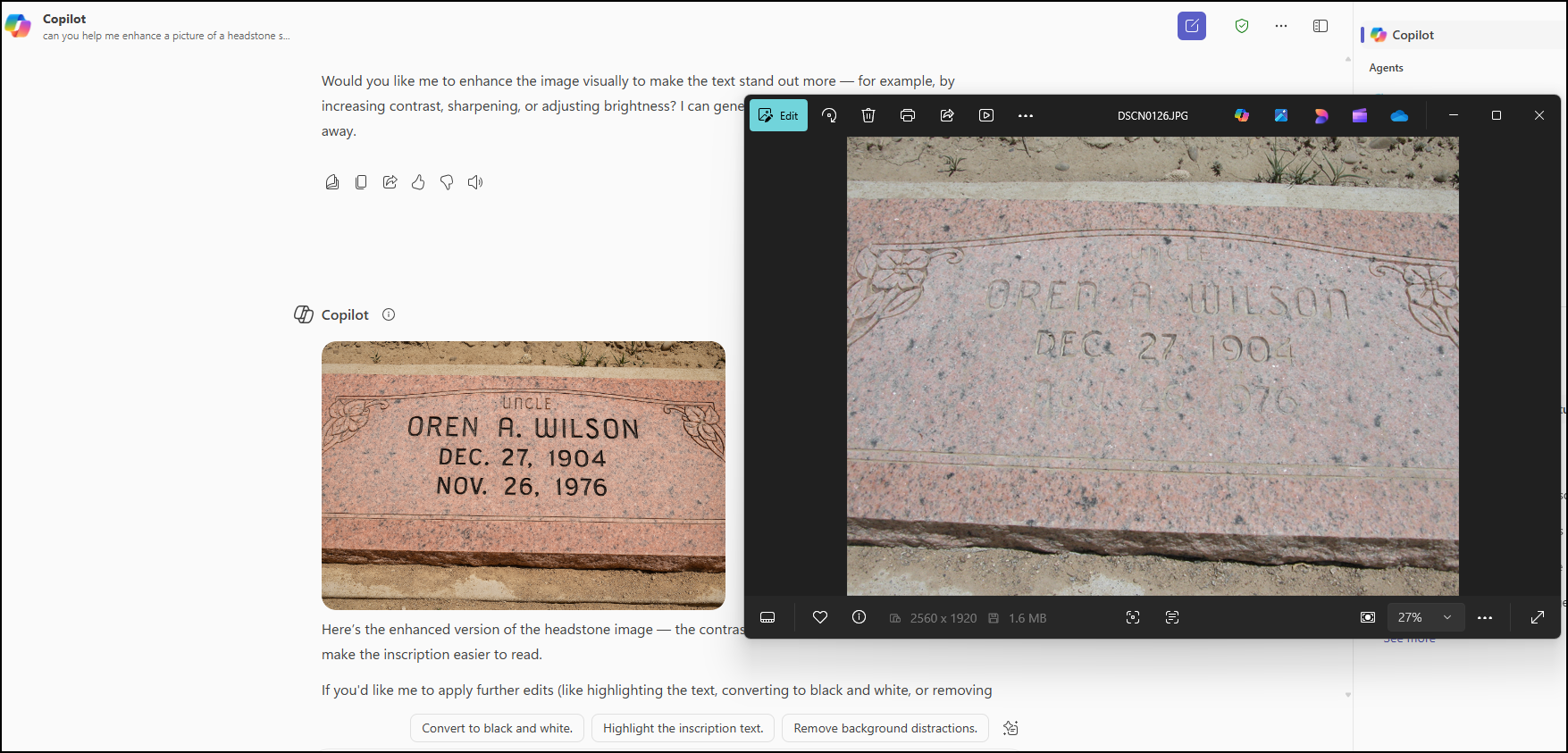The height and width of the screenshot is (753, 1568).
Task: Click info icon next to Copilot name
Action: click(x=389, y=314)
